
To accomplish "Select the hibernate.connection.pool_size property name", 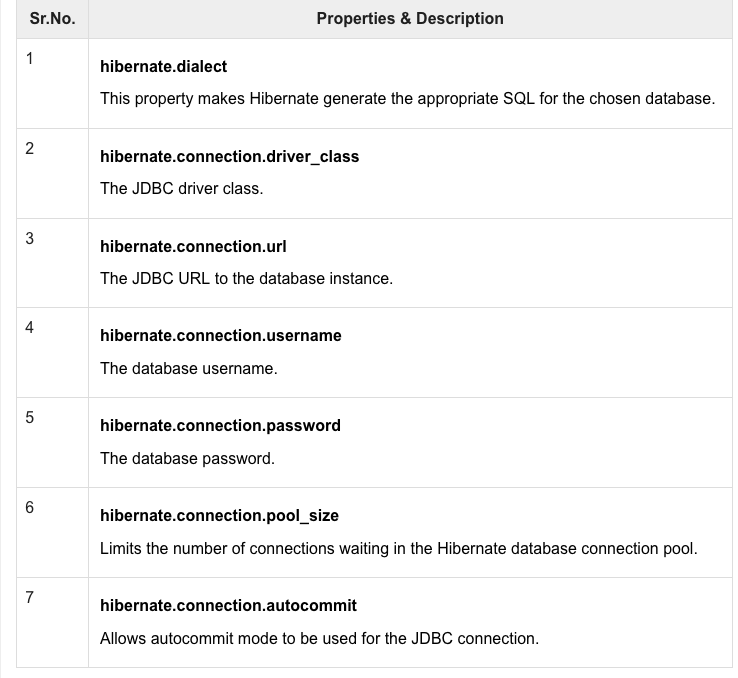I will 219,516.
